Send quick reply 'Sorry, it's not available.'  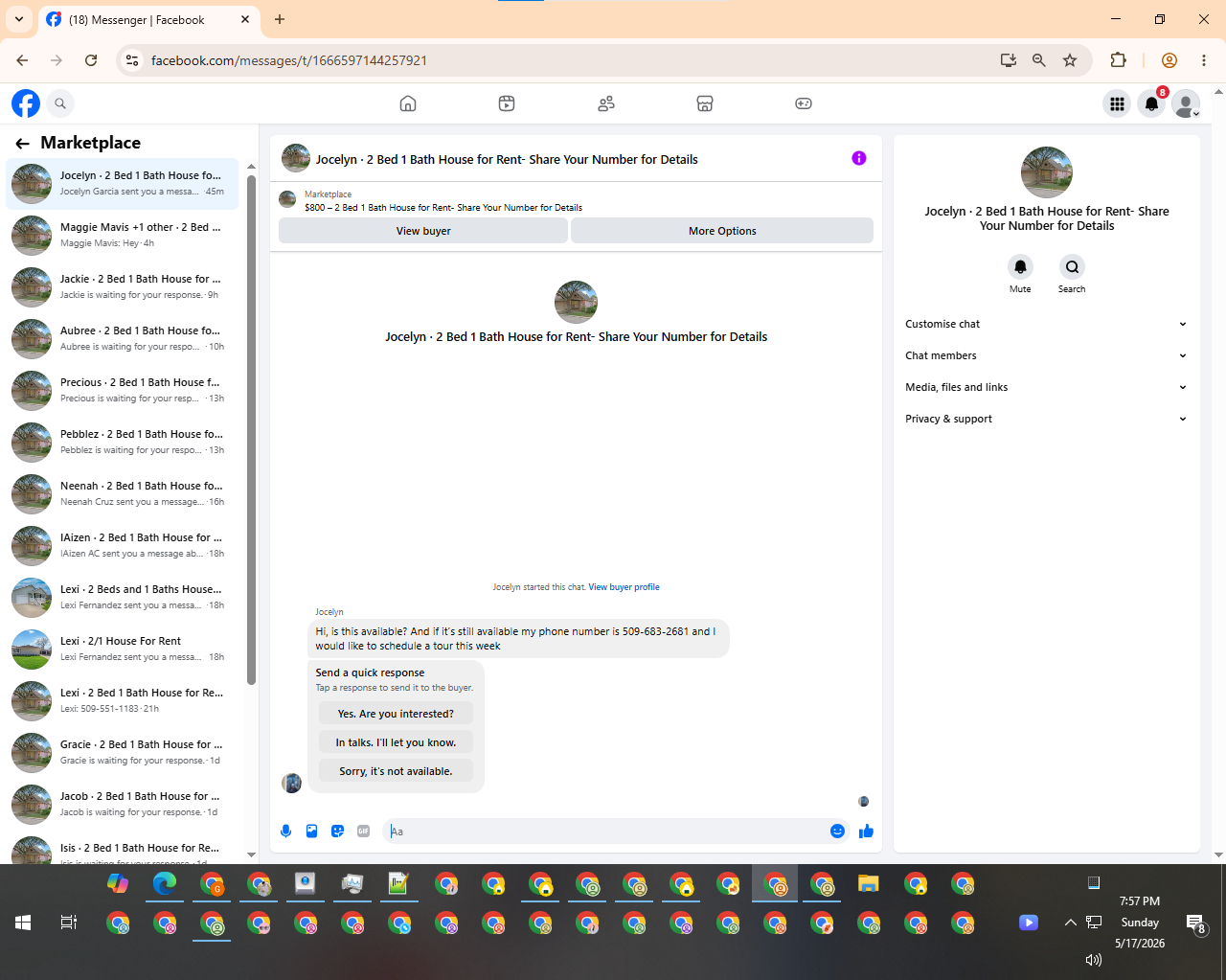396,771
